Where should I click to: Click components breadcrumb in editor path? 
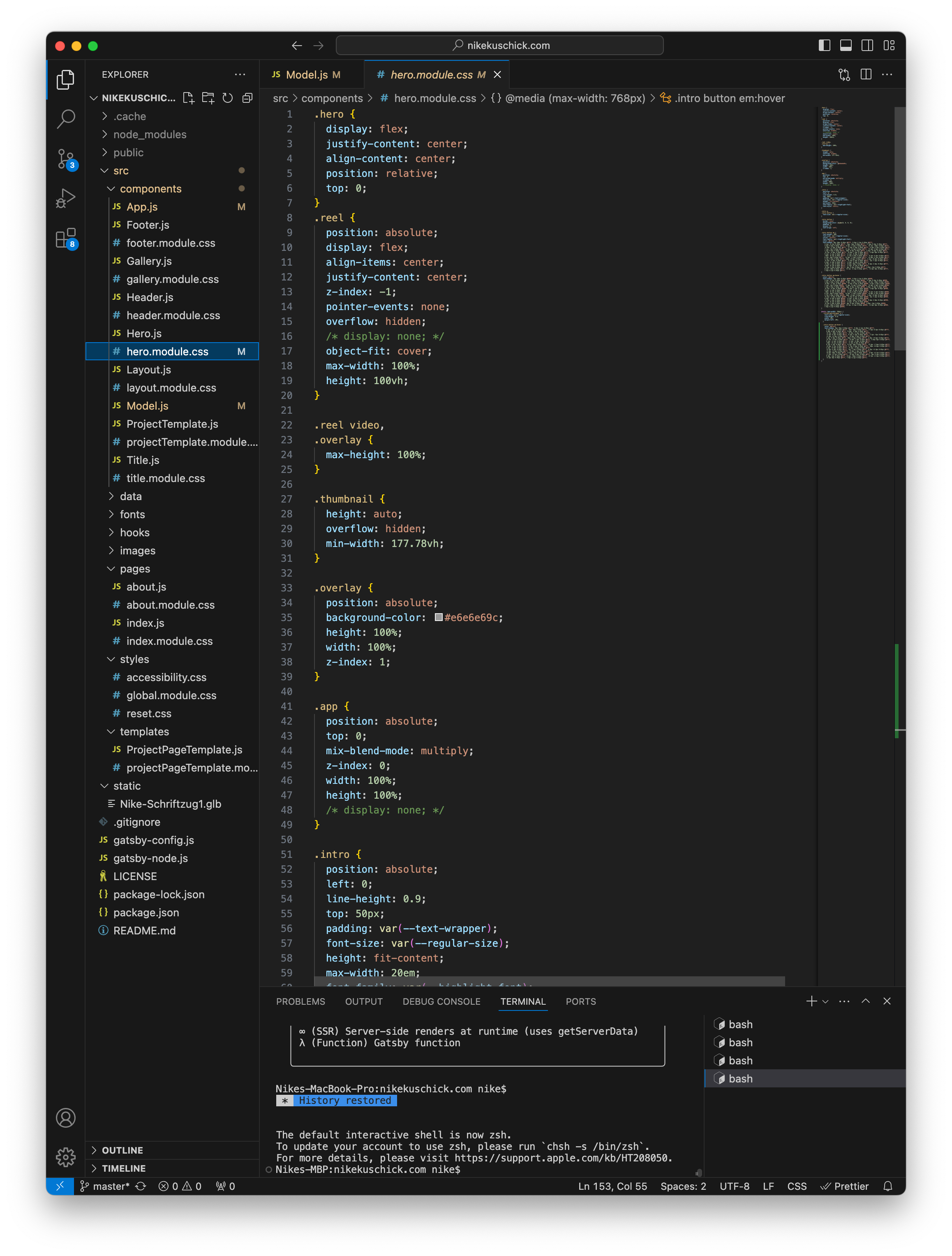pos(332,98)
